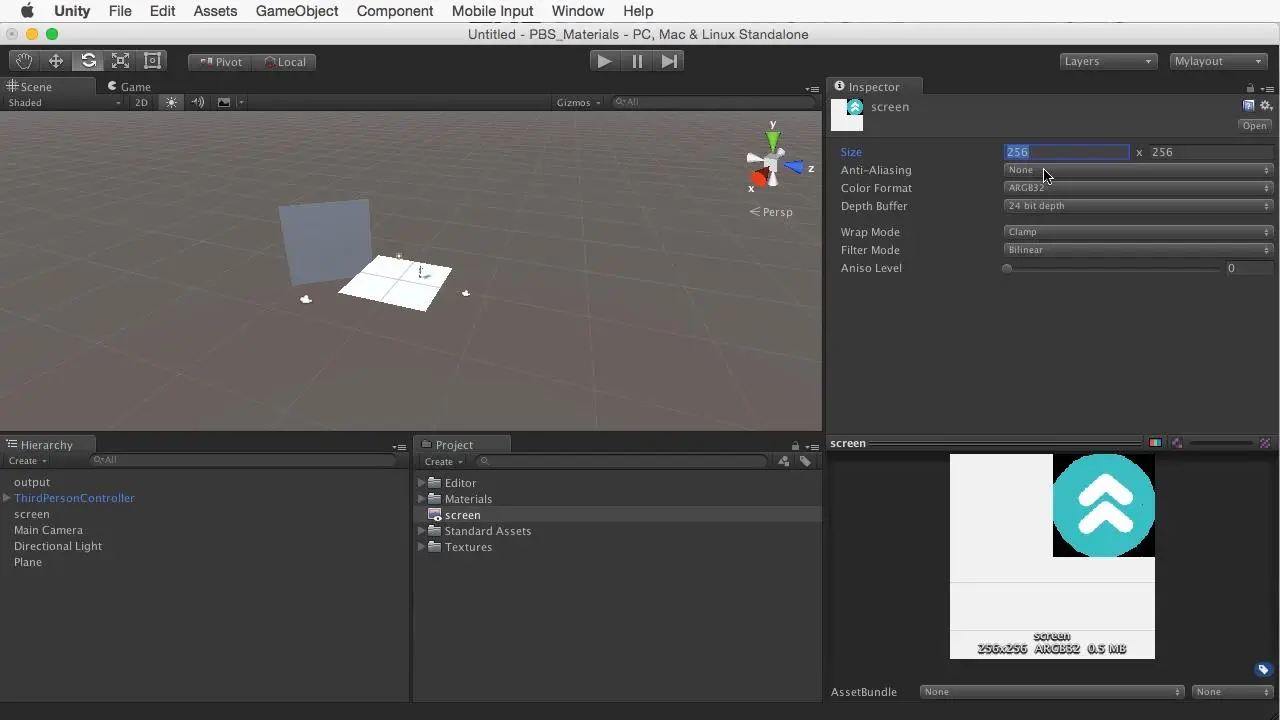Open the help reference book icon
This screenshot has width=1280, height=720.
pyautogui.click(x=1249, y=106)
